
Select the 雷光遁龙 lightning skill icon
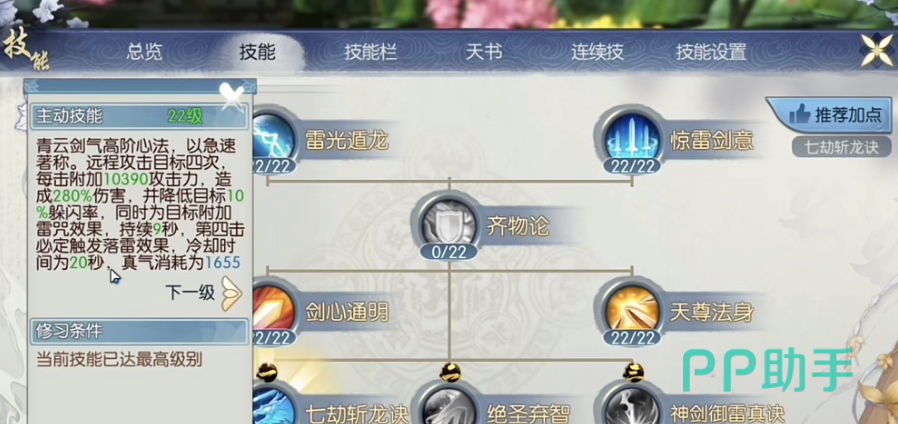[x=274, y=138]
